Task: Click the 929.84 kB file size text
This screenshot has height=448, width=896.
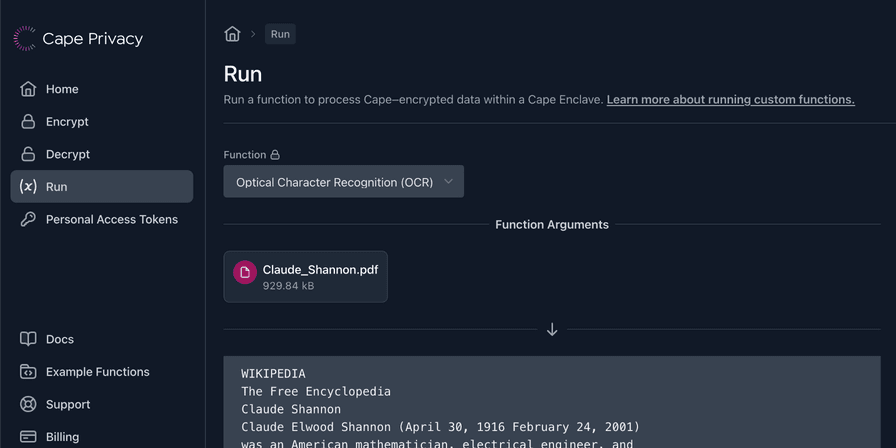Action: (x=288, y=286)
